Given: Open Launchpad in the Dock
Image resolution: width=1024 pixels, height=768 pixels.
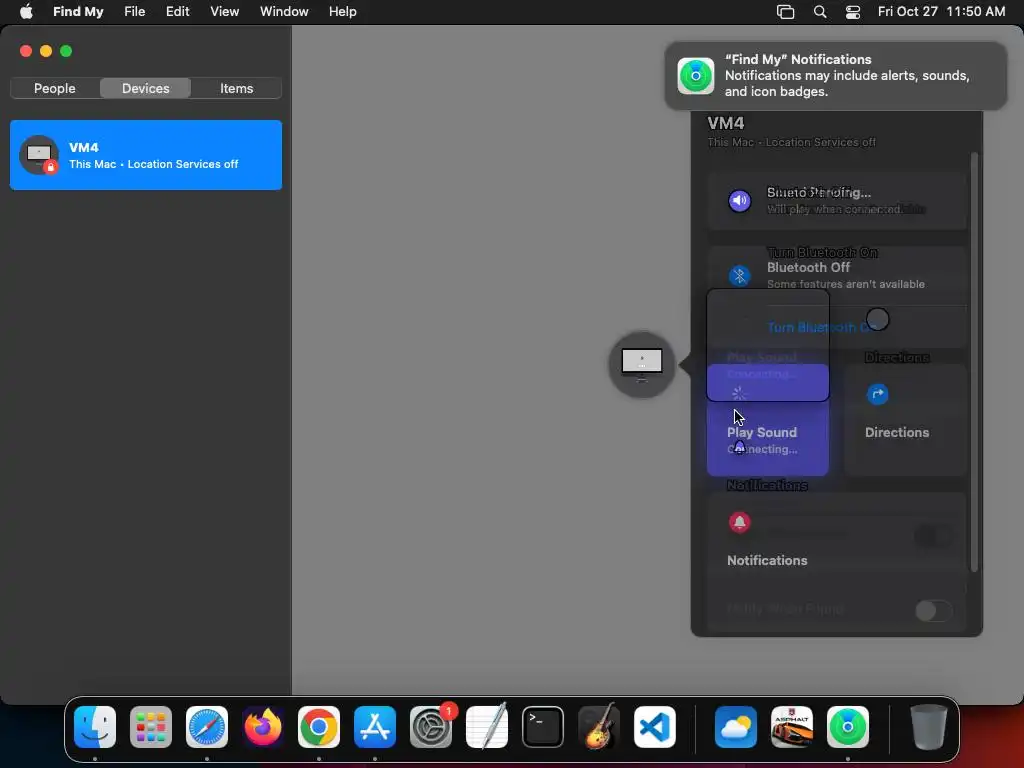Looking at the screenshot, I should (x=151, y=727).
